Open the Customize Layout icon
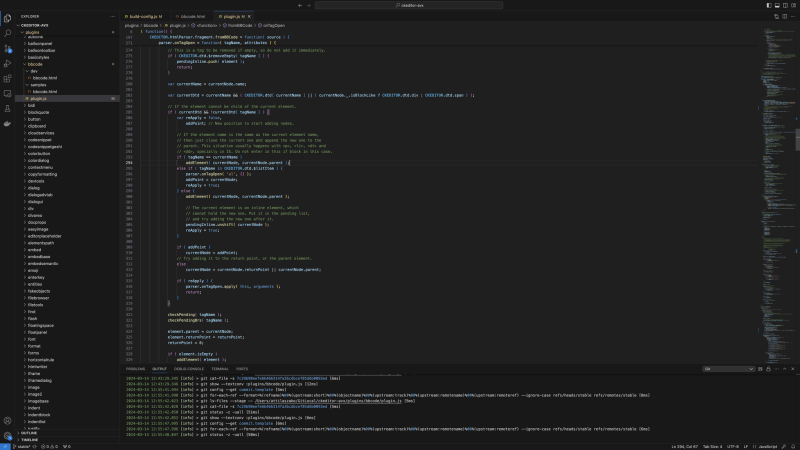800x450 pixels. pyautogui.click(x=793, y=5)
